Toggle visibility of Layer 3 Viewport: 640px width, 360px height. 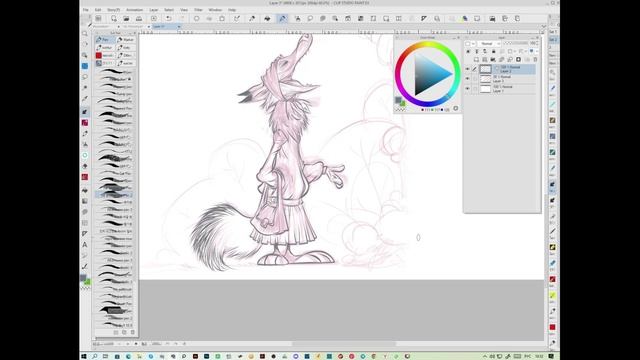tap(468, 79)
